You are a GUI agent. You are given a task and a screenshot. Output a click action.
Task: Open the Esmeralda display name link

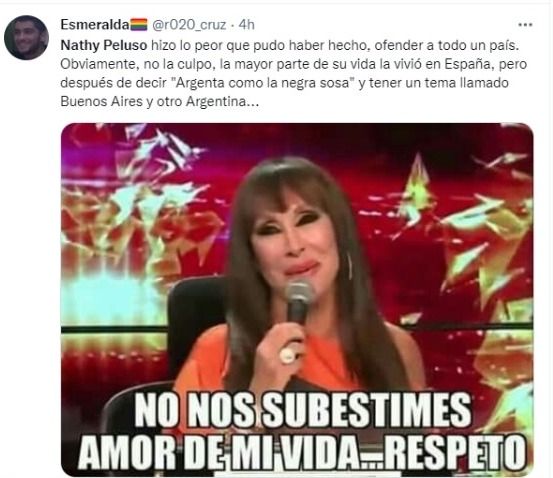pos(95,25)
